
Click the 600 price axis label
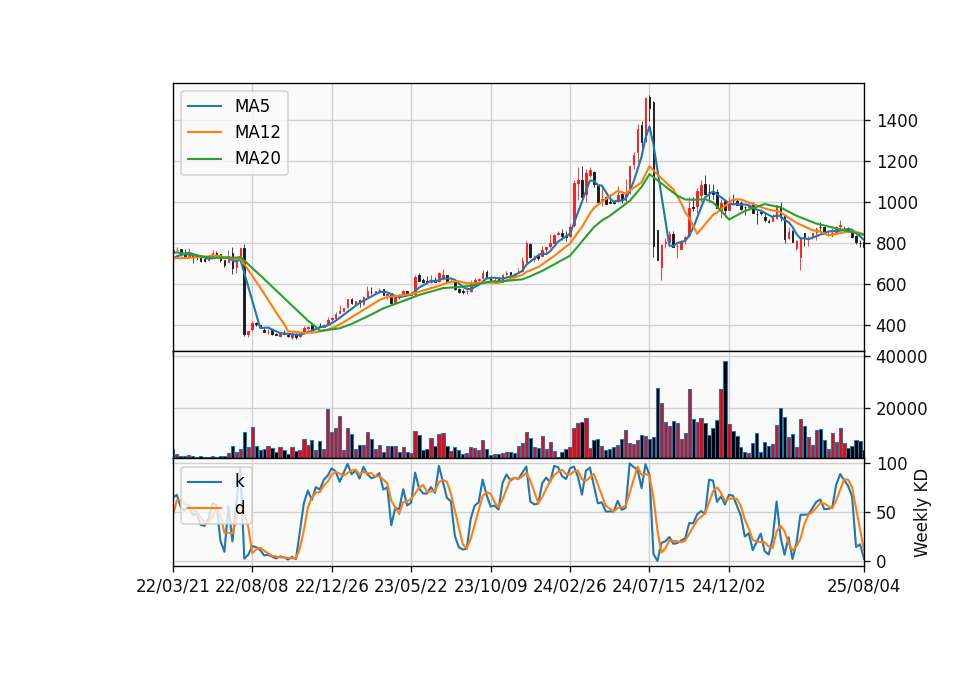pos(892,285)
